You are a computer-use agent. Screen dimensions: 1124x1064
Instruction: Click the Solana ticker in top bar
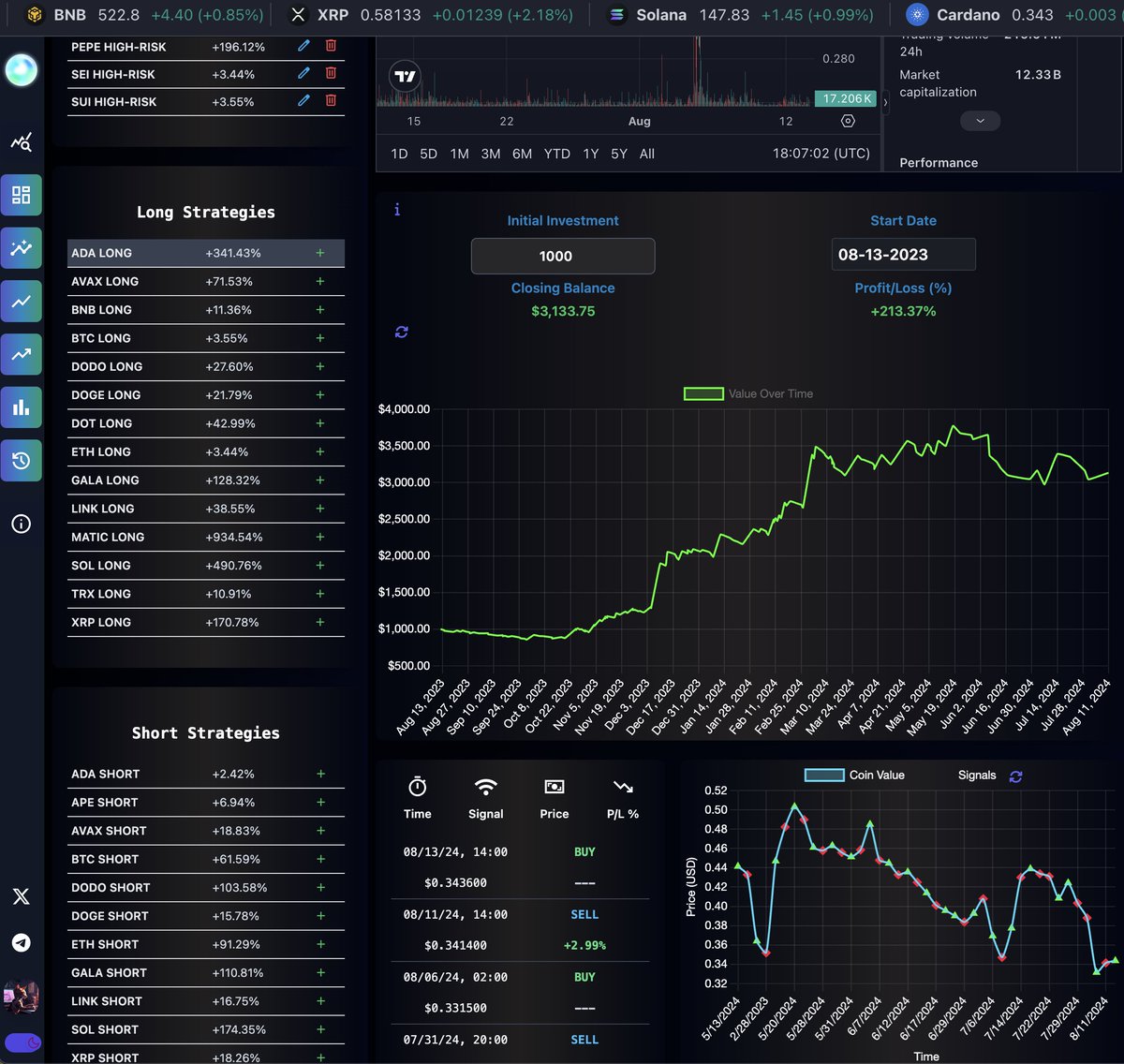pyautogui.click(x=739, y=15)
